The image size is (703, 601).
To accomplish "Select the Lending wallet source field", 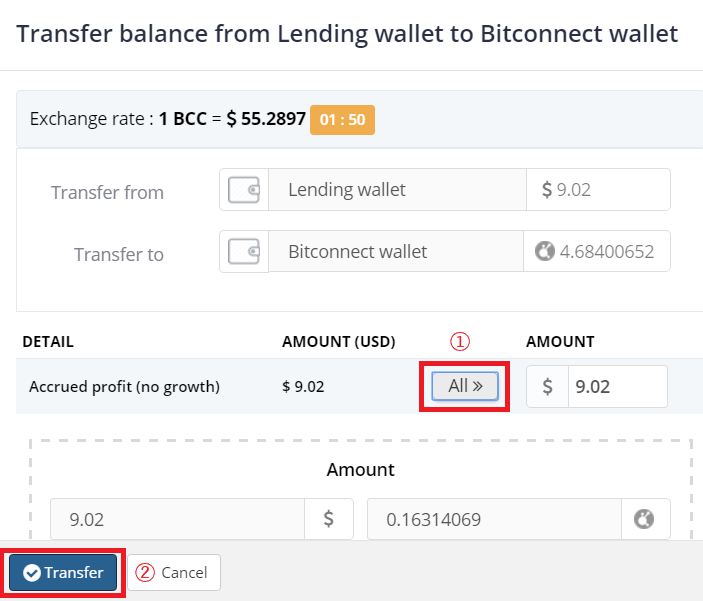I will (x=397, y=190).
